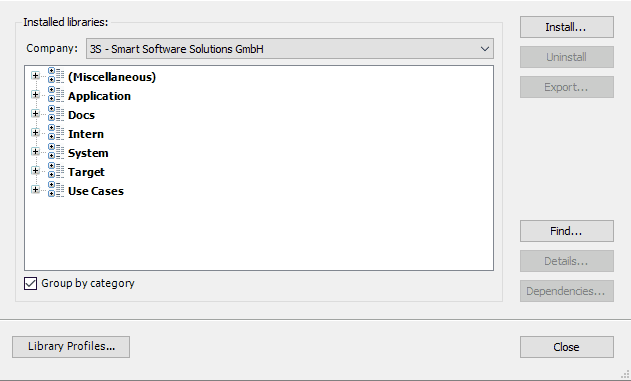Untick the Group by category checkbox
Image resolution: width=631 pixels, height=381 pixels.
pyautogui.click(x=31, y=283)
